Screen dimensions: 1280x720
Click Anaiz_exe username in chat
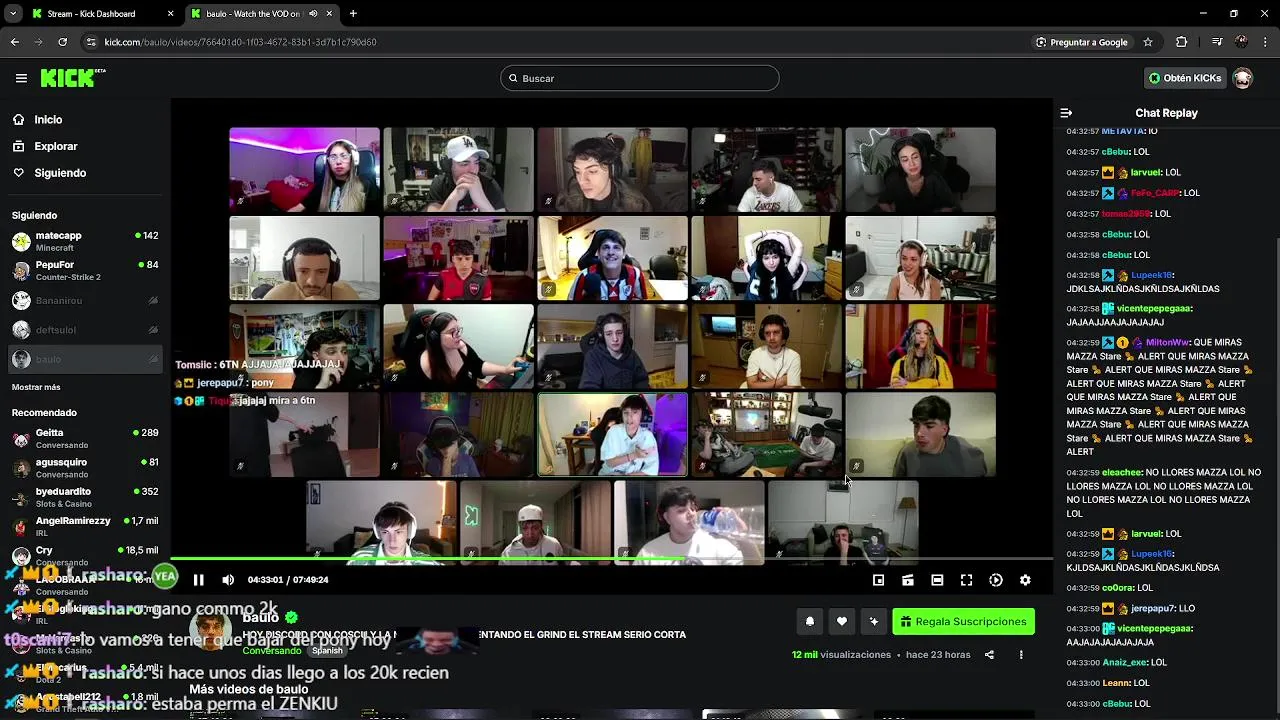coord(1125,662)
